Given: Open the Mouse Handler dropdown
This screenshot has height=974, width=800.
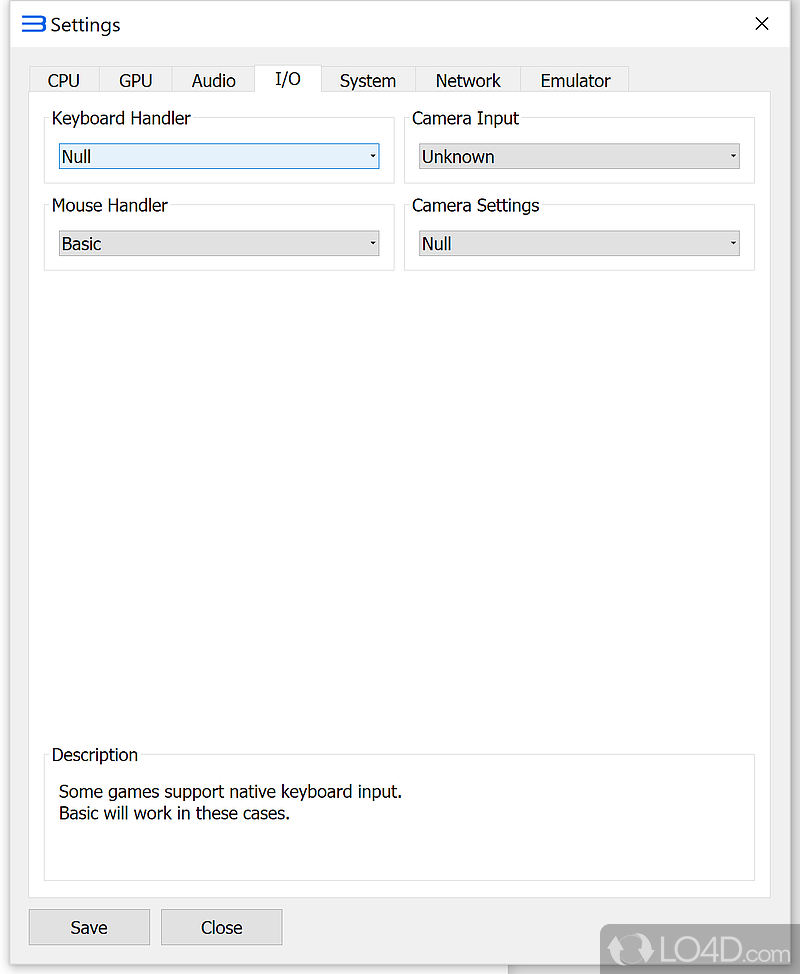Looking at the screenshot, I should click(219, 243).
